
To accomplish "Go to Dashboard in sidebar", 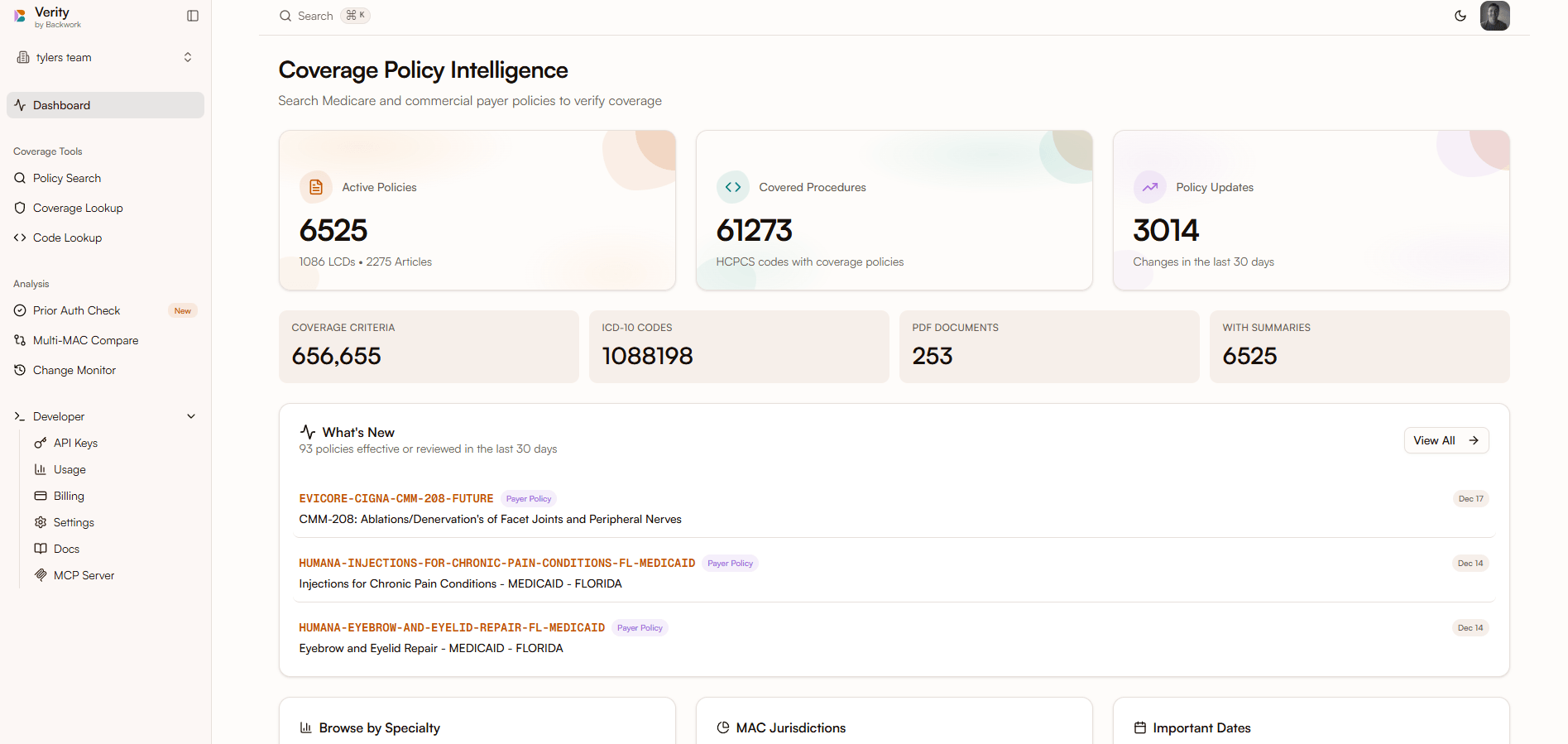I will click(x=105, y=105).
